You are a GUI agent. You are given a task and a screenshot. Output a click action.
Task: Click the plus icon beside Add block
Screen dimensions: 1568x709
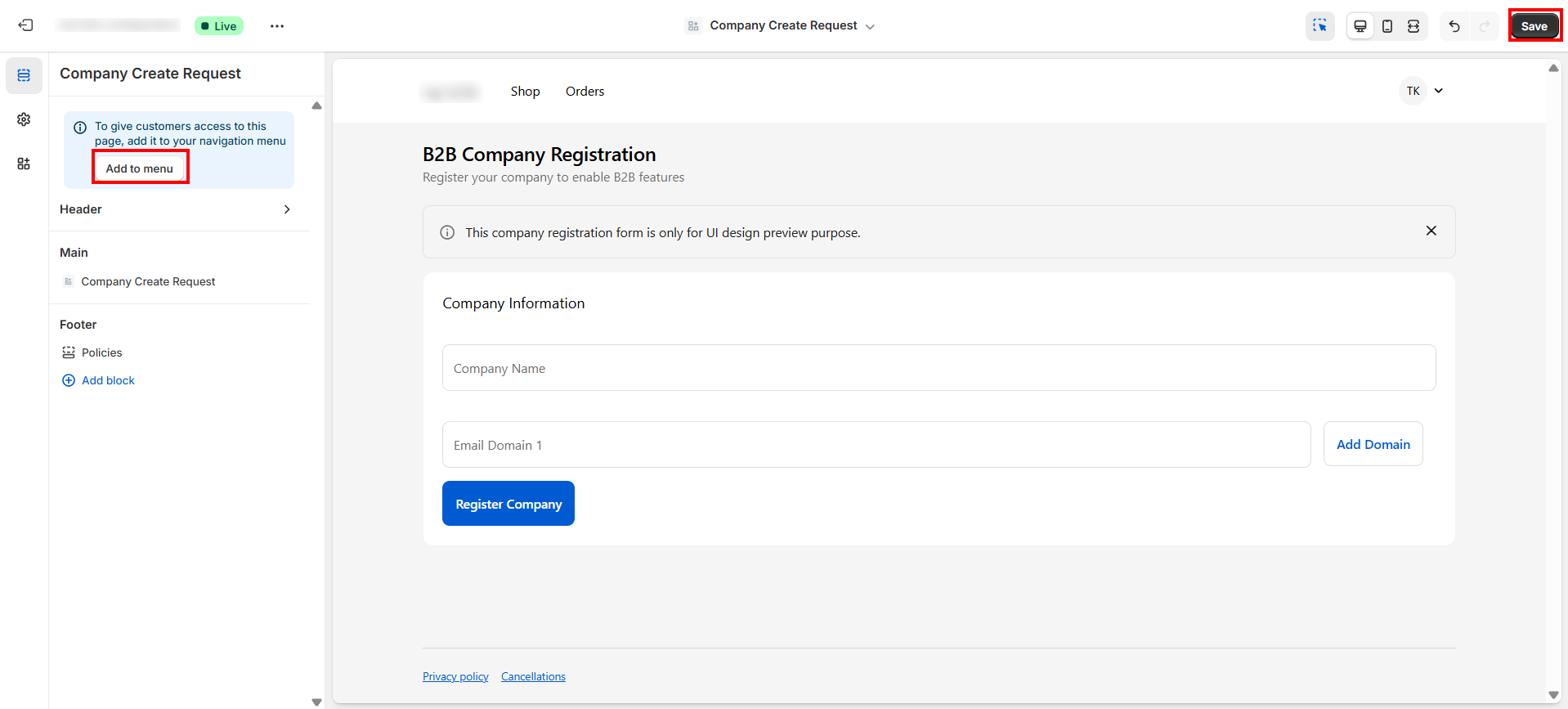pyautogui.click(x=69, y=380)
